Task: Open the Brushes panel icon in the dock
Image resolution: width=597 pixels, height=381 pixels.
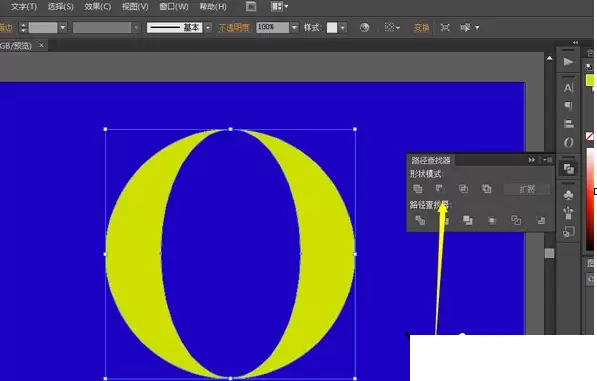Action: point(568,213)
